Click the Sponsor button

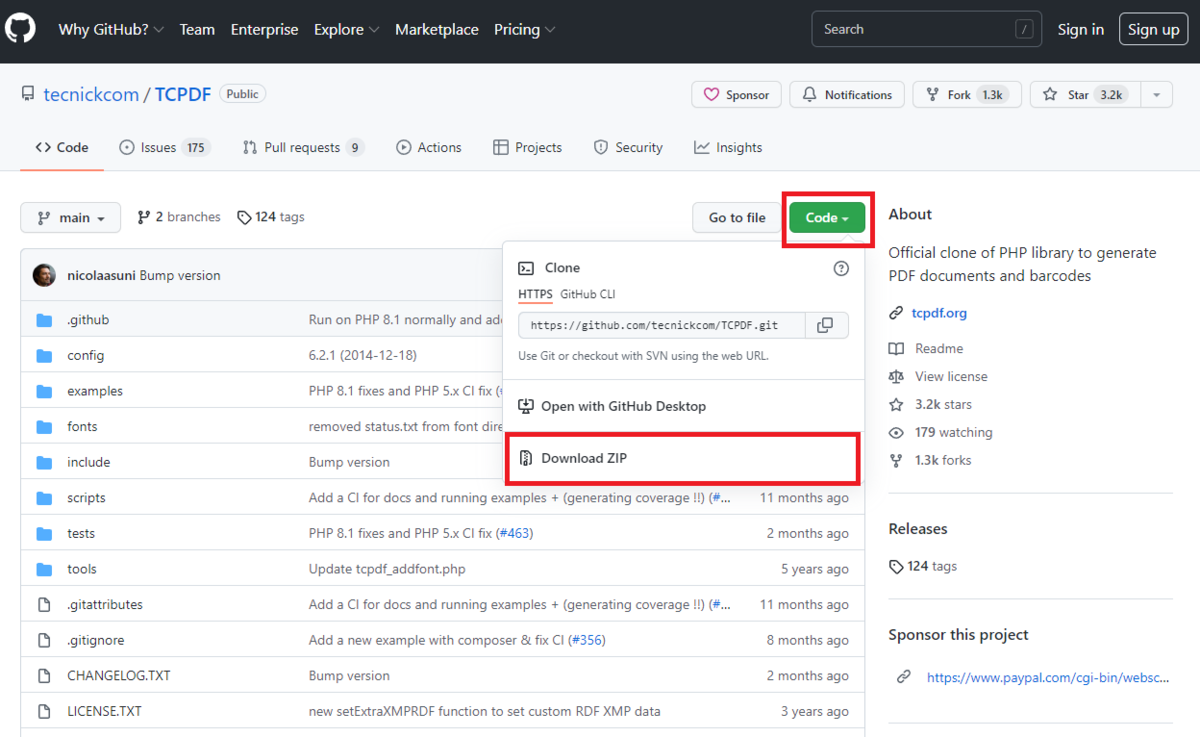(737, 95)
